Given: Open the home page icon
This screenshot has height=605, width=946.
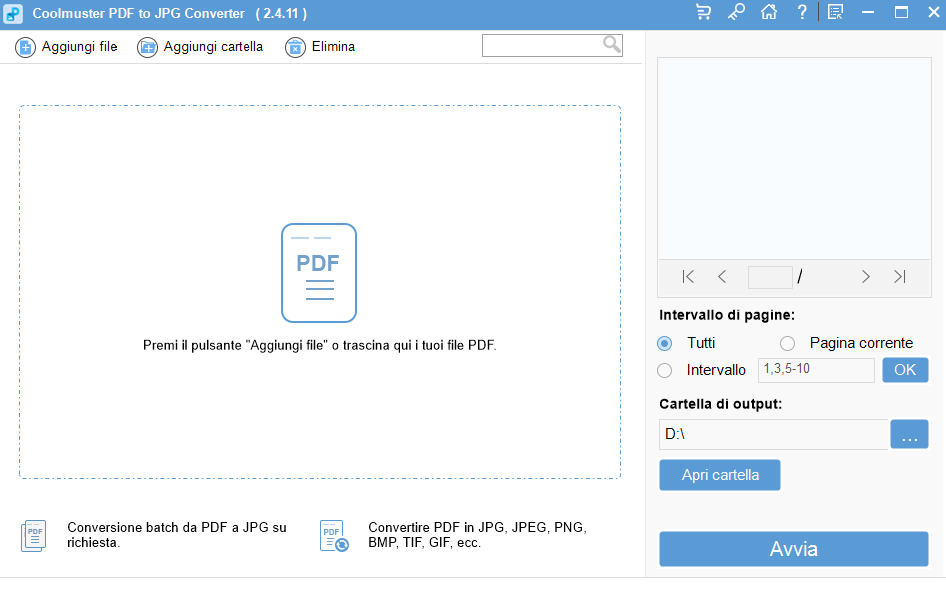Looking at the screenshot, I should [769, 12].
